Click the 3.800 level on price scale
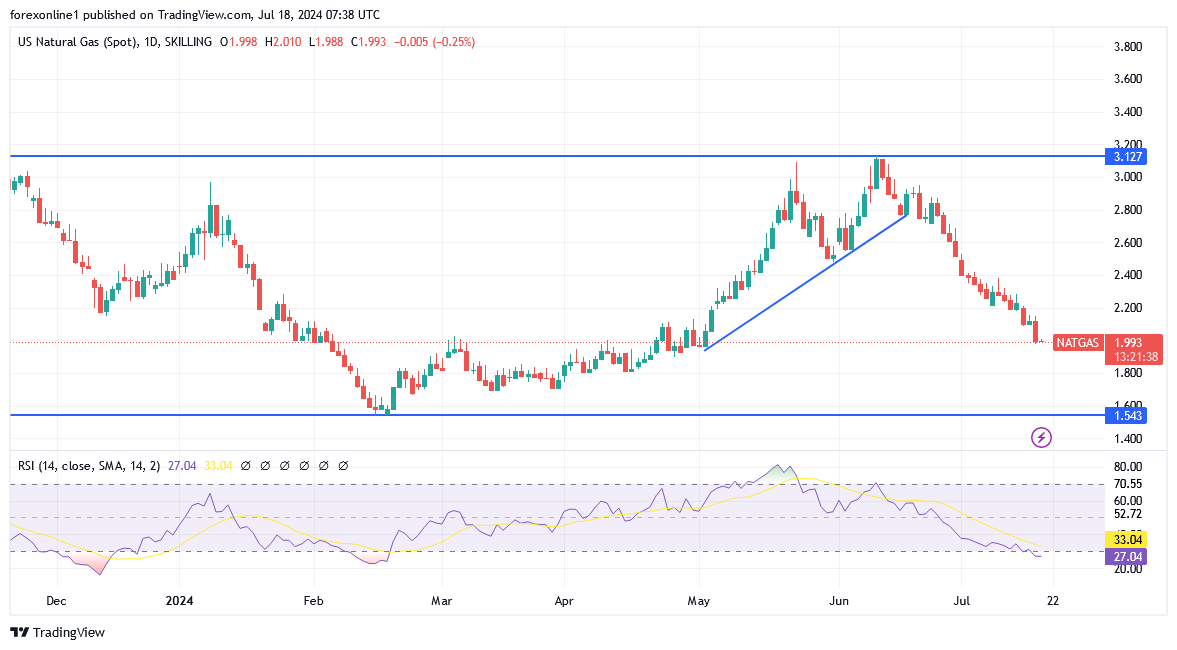Screen dimensions: 1177x650 [x=1129, y=47]
